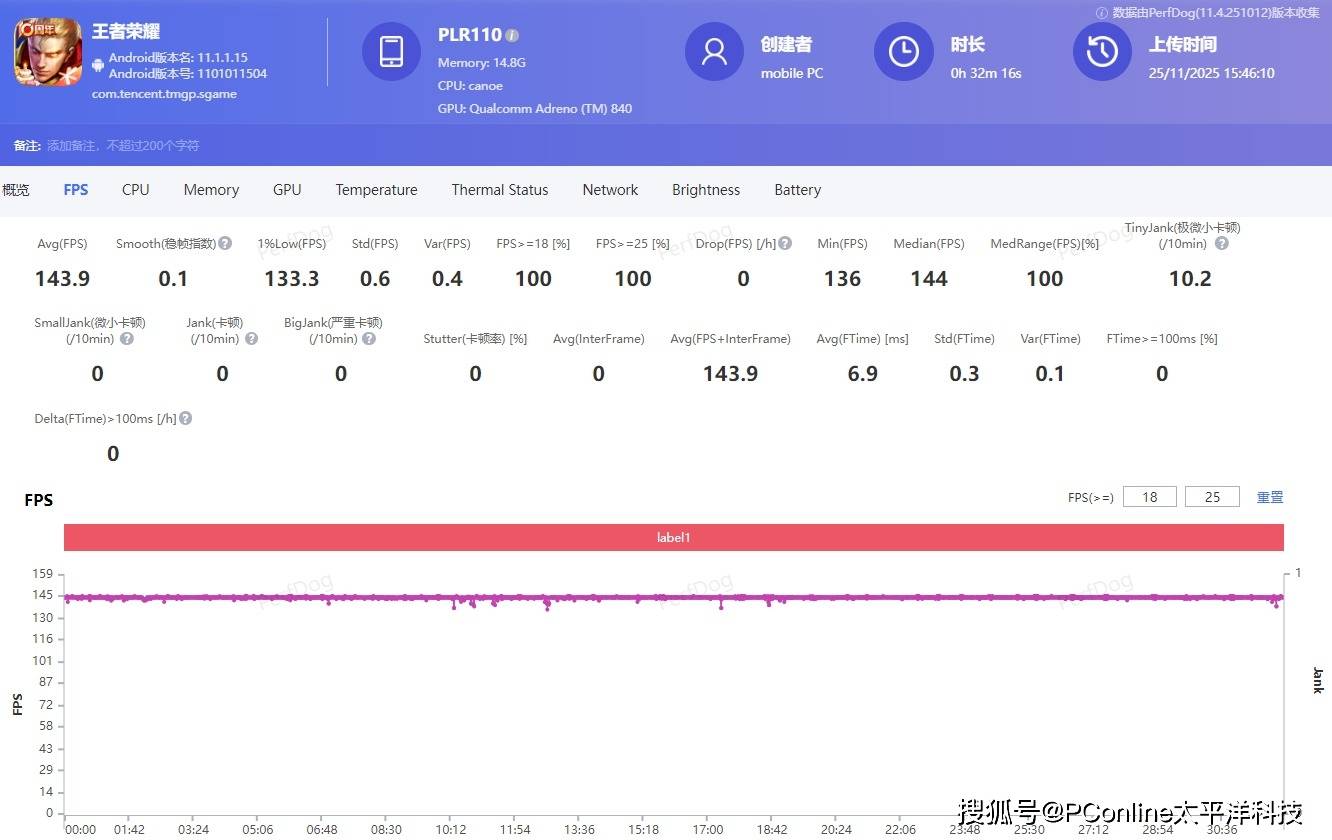The image size is (1332, 840).
Task: Click the creator user profile icon
Action: tap(714, 52)
